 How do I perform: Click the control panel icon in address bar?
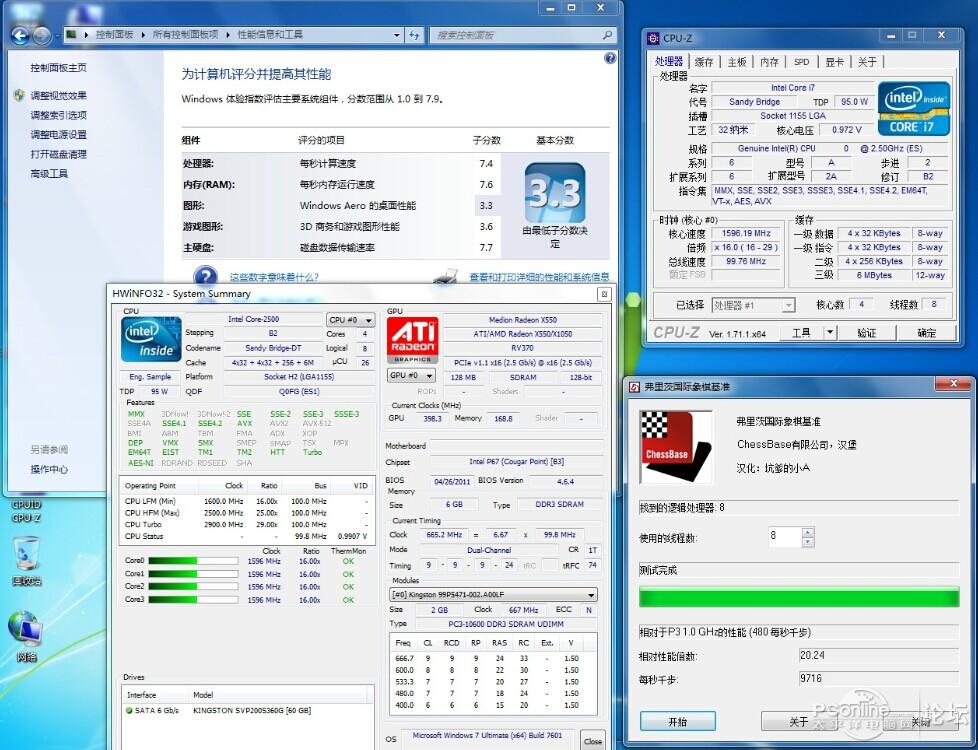point(72,34)
